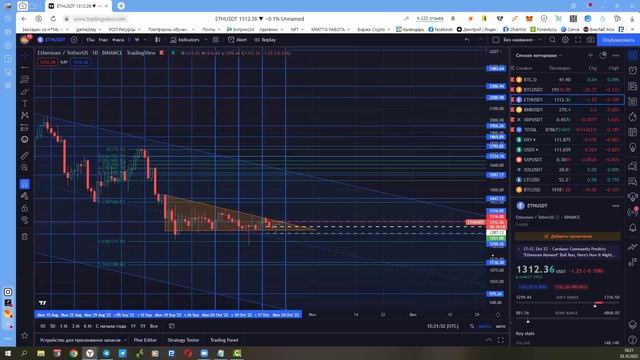Open the stock screener dropdown tab
This screenshot has height=360, width=640.
83,340
